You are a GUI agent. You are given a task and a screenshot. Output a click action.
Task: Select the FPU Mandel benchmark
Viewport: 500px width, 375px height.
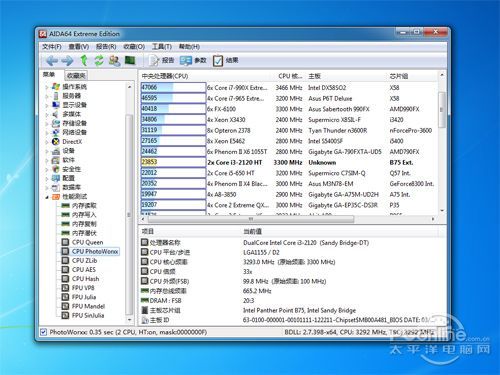pos(88,306)
